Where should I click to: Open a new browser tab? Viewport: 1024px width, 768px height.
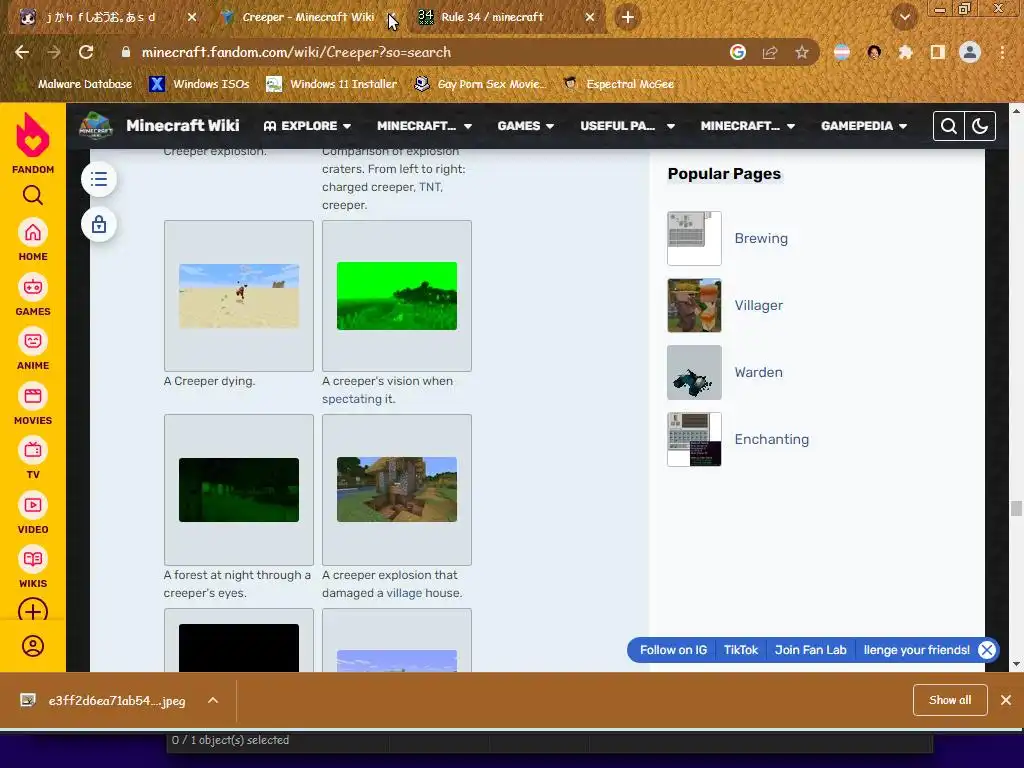[x=628, y=18]
